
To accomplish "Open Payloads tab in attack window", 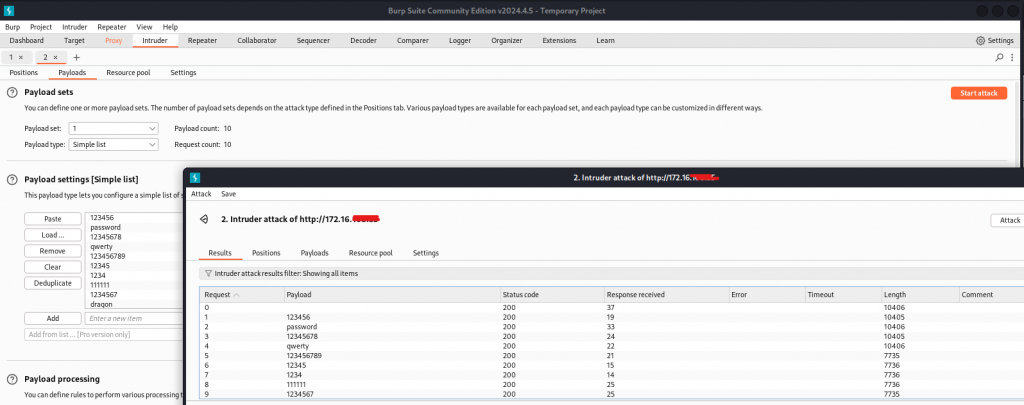I will point(314,253).
